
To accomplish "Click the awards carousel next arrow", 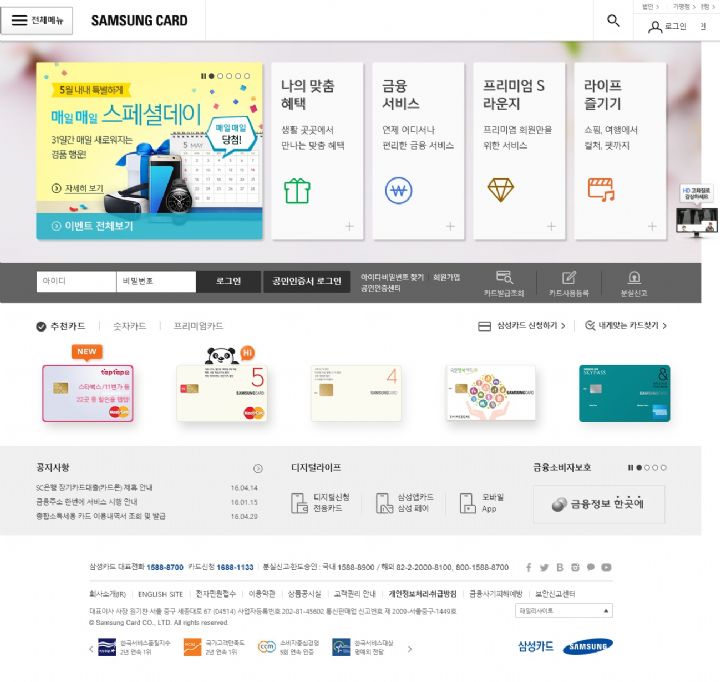I will 410,649.
